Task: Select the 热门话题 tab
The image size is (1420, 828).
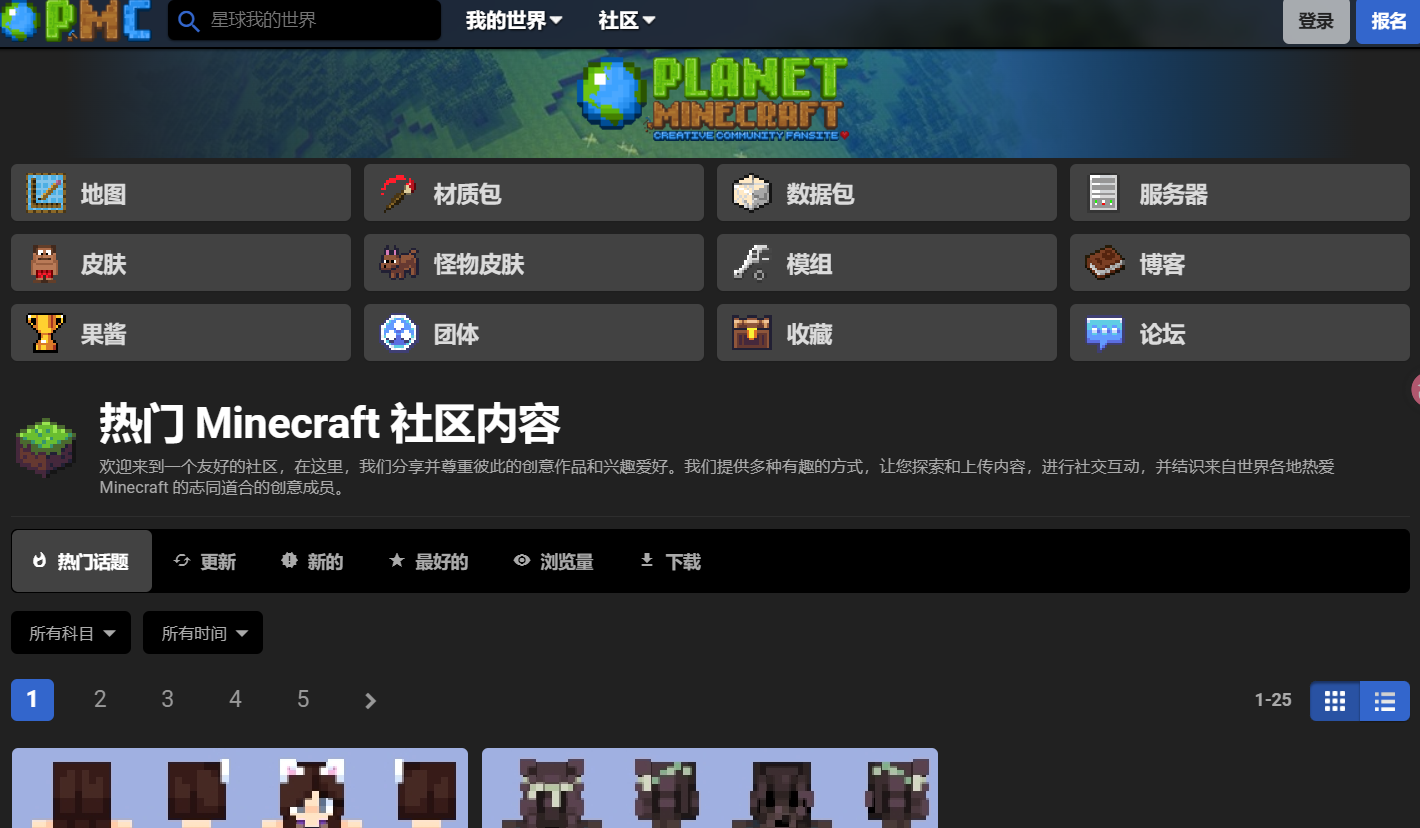Action: coord(82,561)
